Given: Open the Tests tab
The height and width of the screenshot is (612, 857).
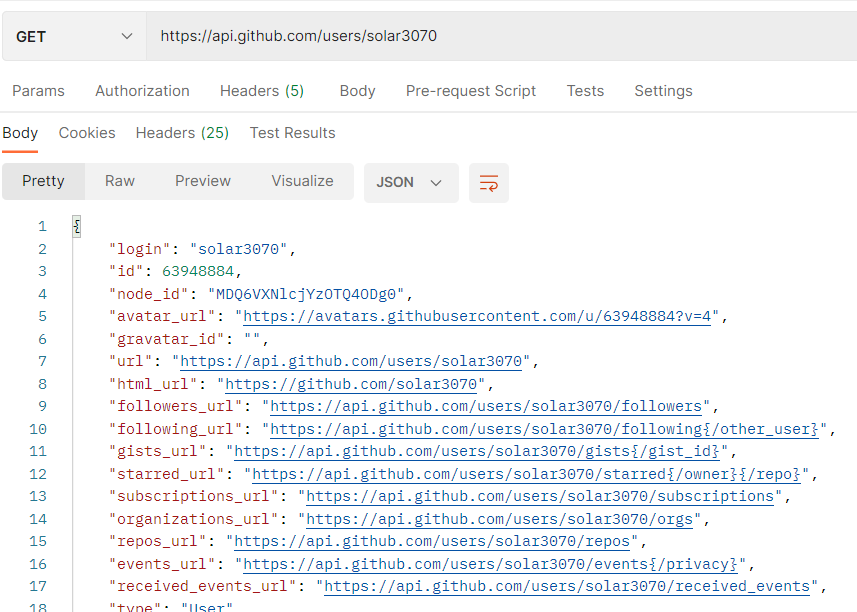Looking at the screenshot, I should click(585, 91).
